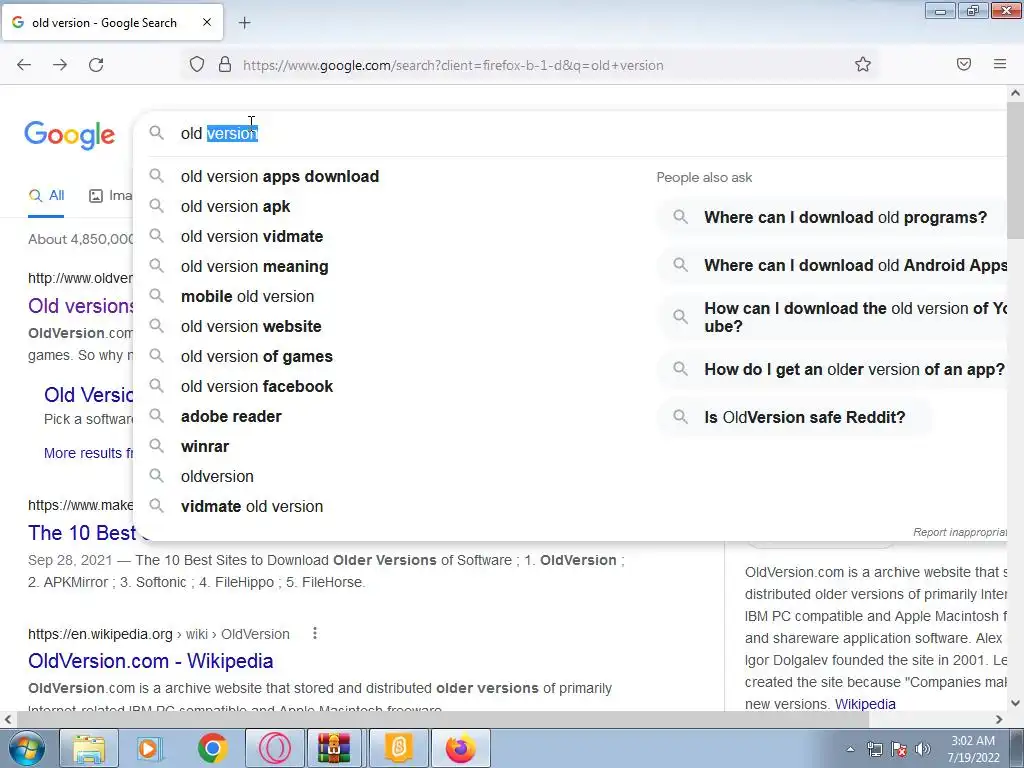
Task: Choose suggestion adobe reader
Action: [231, 417]
